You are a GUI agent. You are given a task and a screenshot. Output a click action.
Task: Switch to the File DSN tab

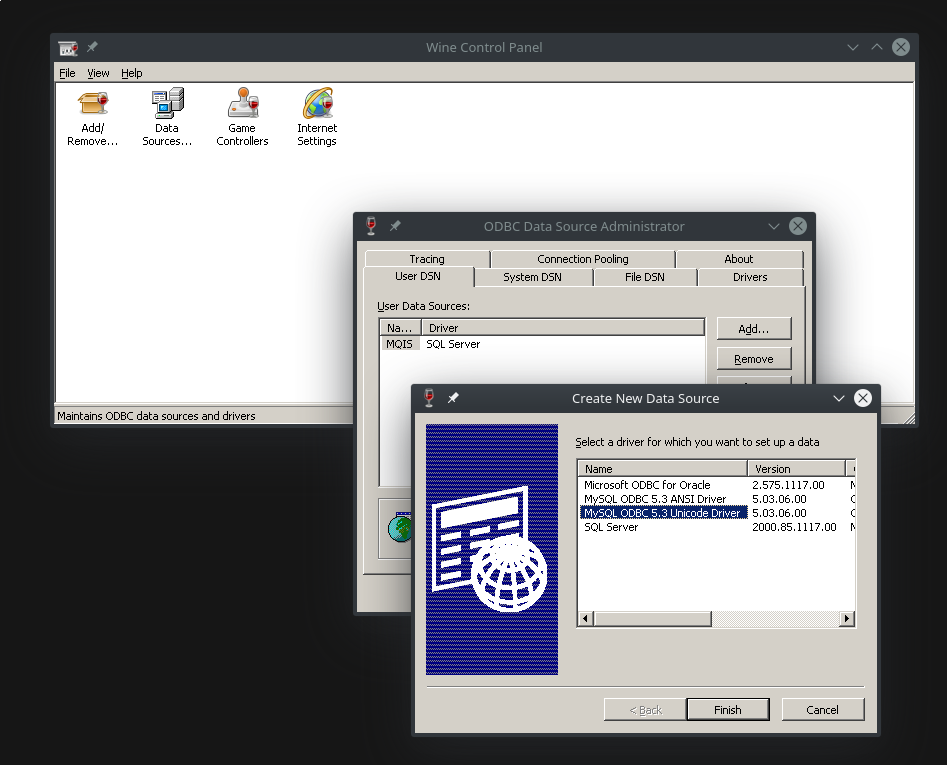tap(644, 277)
